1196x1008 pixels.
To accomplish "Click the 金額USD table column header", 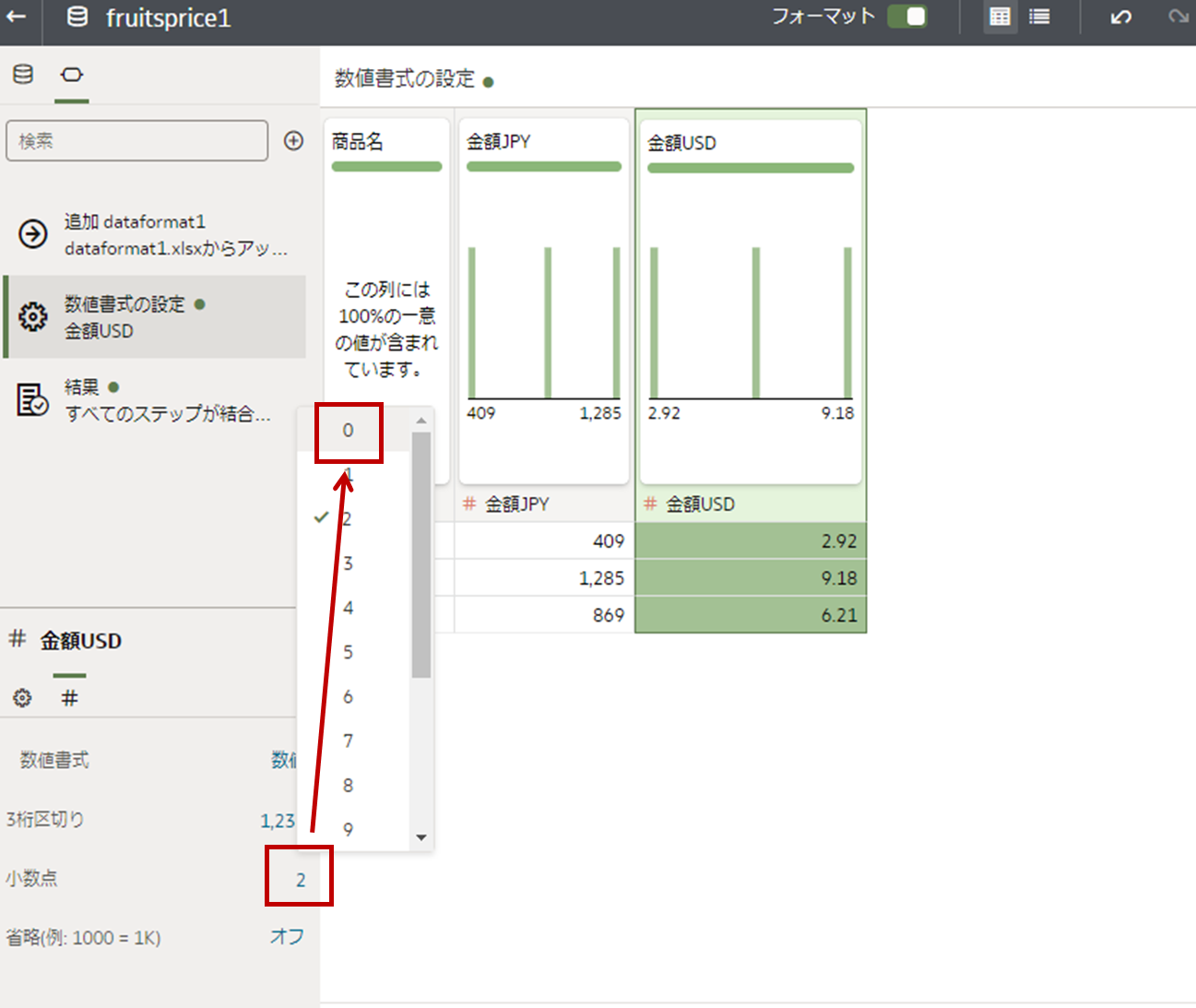I will 751,504.
